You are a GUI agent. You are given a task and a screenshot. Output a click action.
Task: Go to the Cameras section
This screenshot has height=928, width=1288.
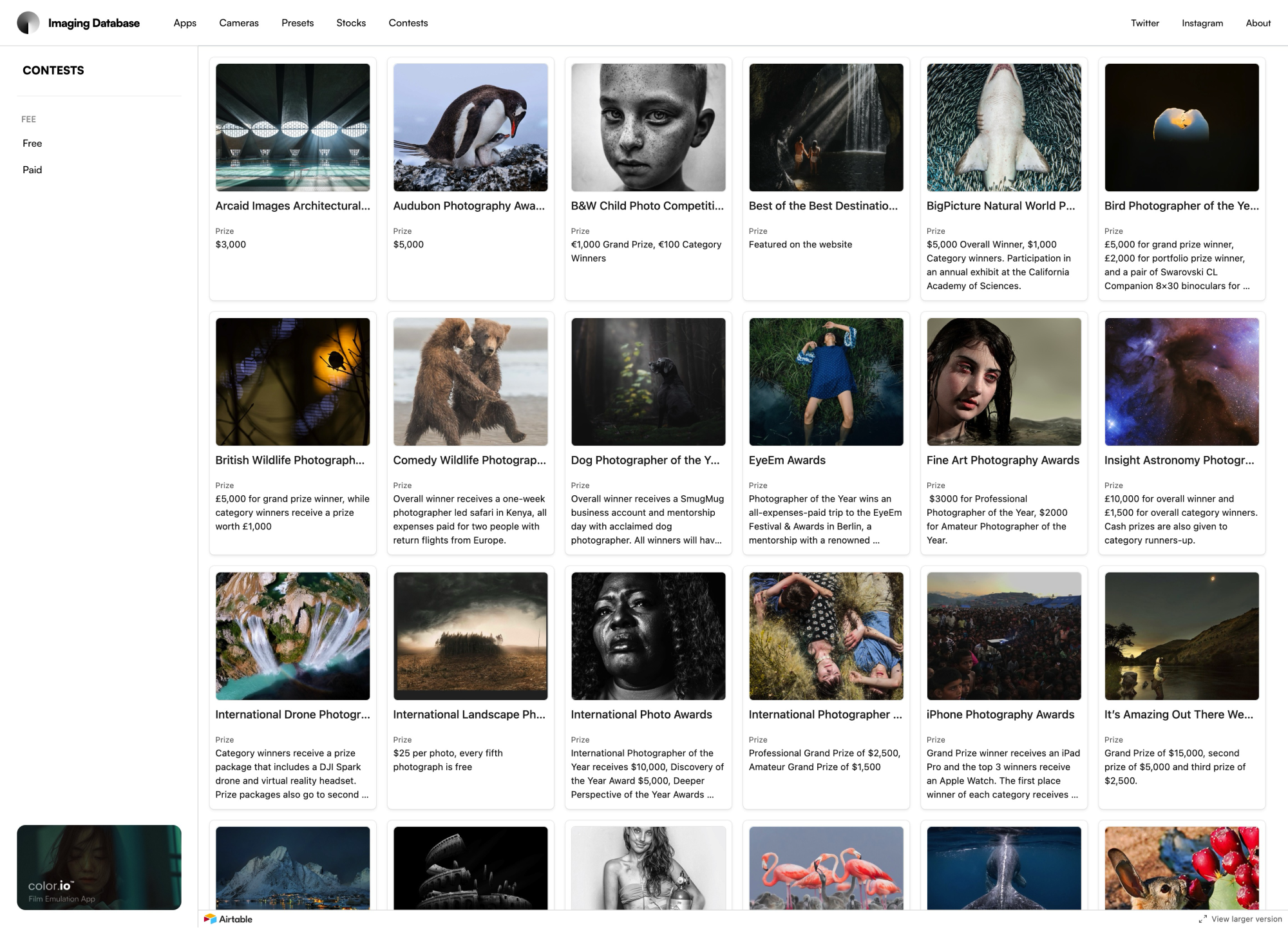[x=239, y=23]
